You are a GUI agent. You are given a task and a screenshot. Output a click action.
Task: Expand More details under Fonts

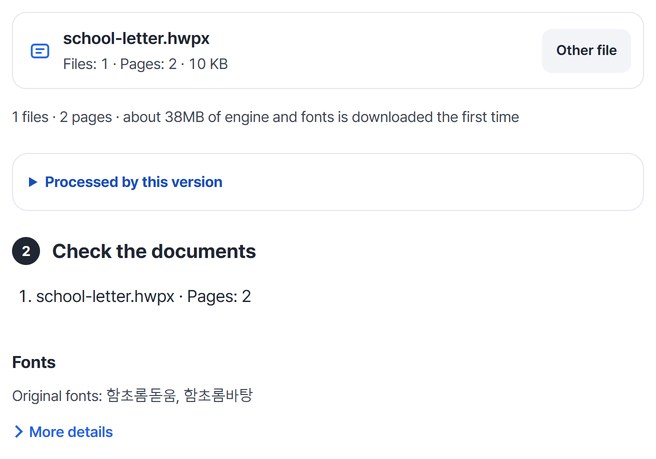[x=64, y=432]
